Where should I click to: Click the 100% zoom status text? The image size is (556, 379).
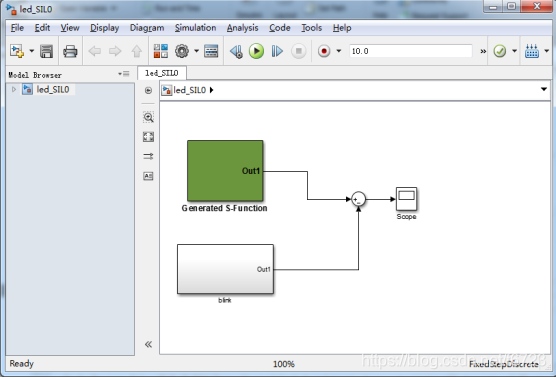tap(284, 364)
